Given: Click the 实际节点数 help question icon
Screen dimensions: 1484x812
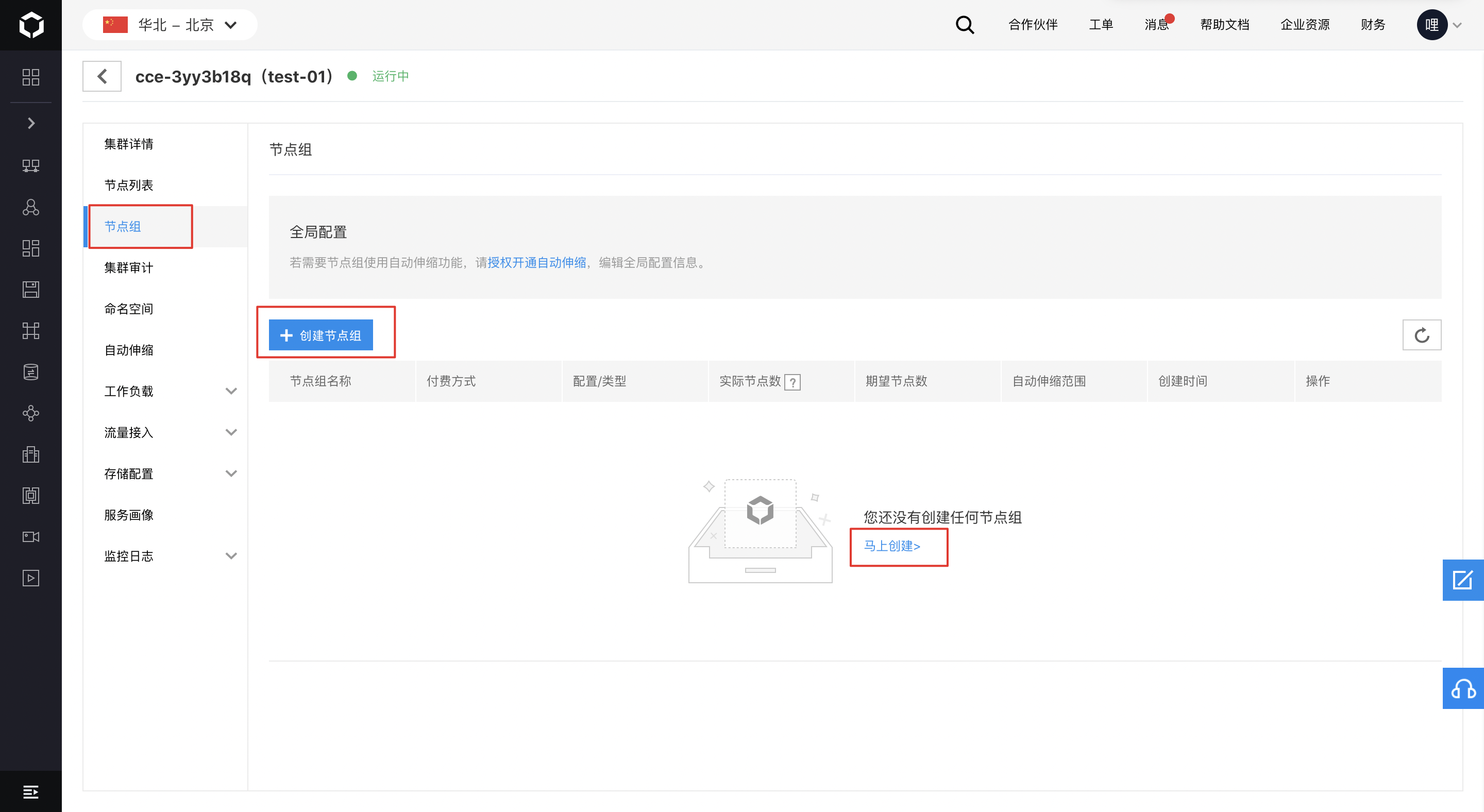Looking at the screenshot, I should pyautogui.click(x=792, y=382).
